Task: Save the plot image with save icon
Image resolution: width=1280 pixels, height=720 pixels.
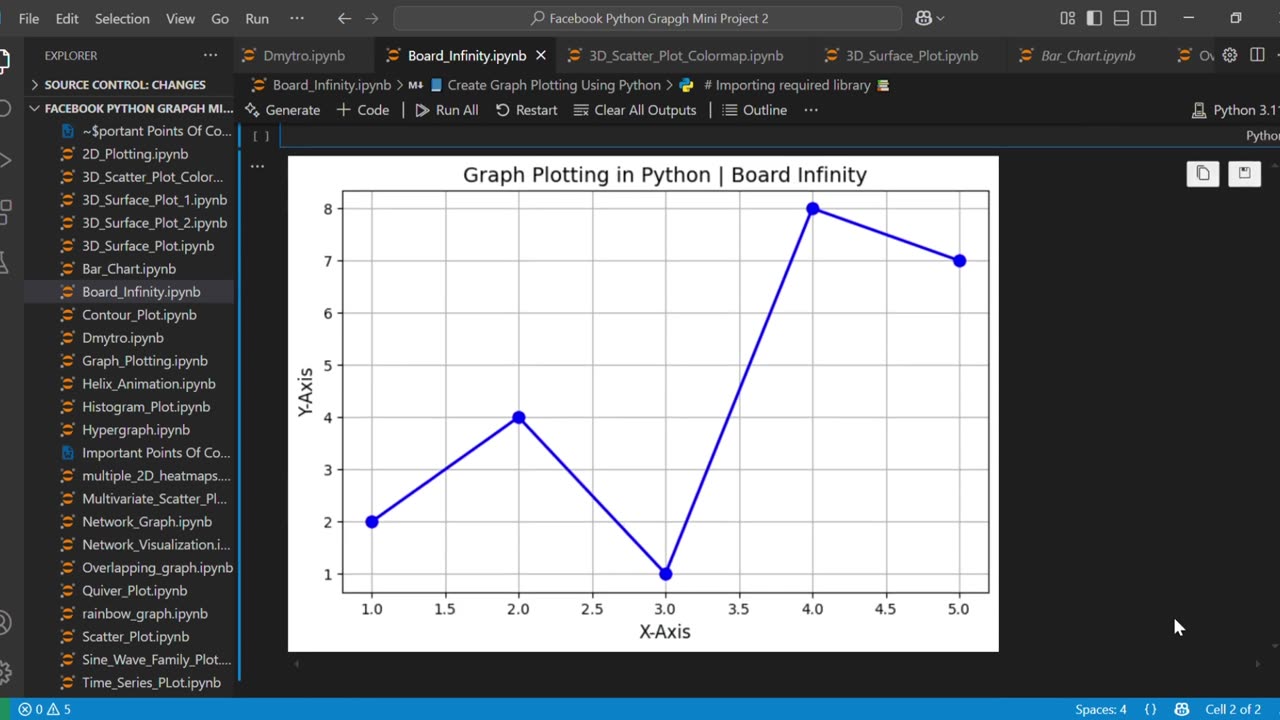Action: click(1244, 173)
